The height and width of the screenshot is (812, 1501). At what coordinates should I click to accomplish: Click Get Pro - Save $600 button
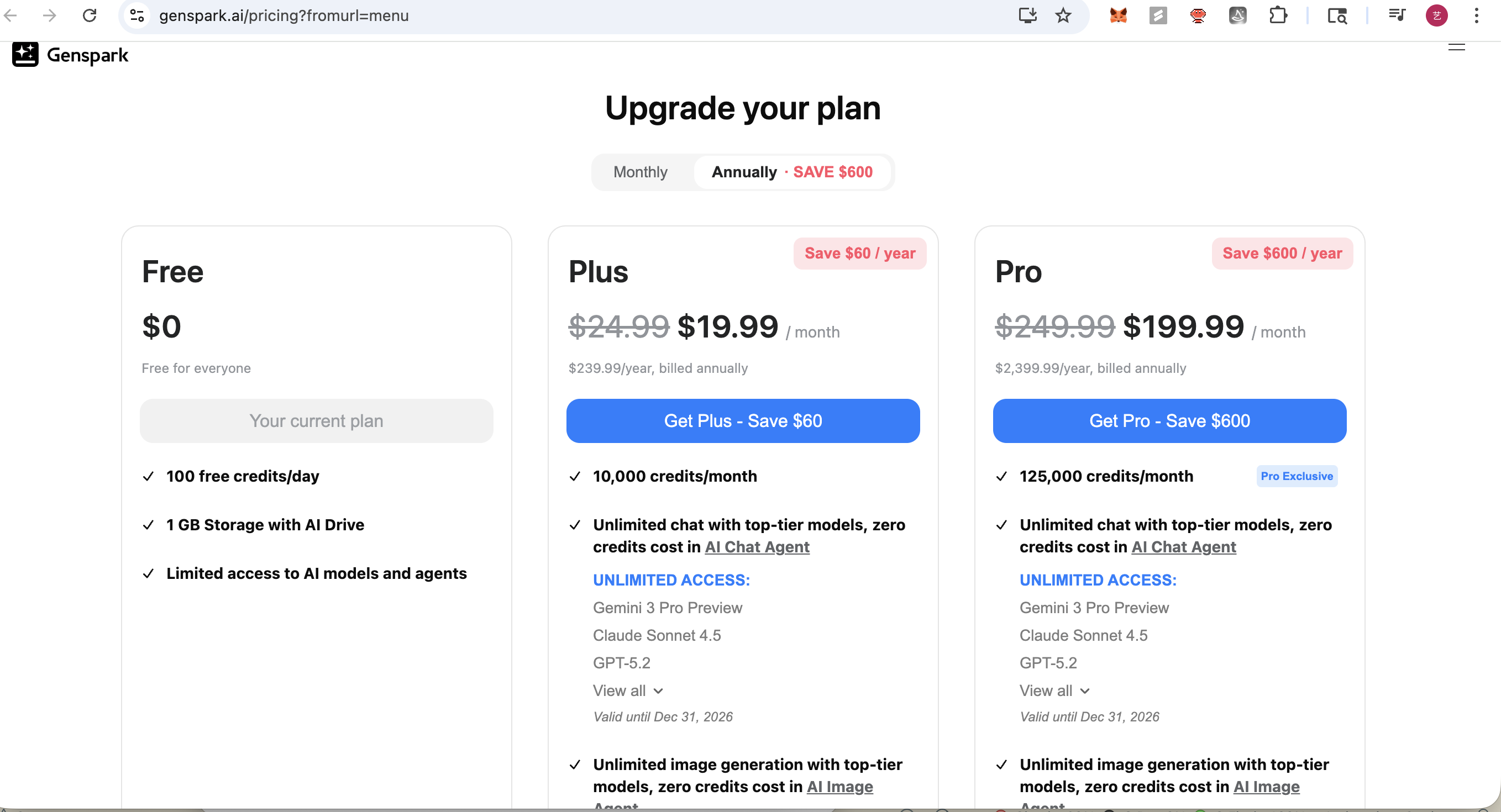coord(1169,420)
